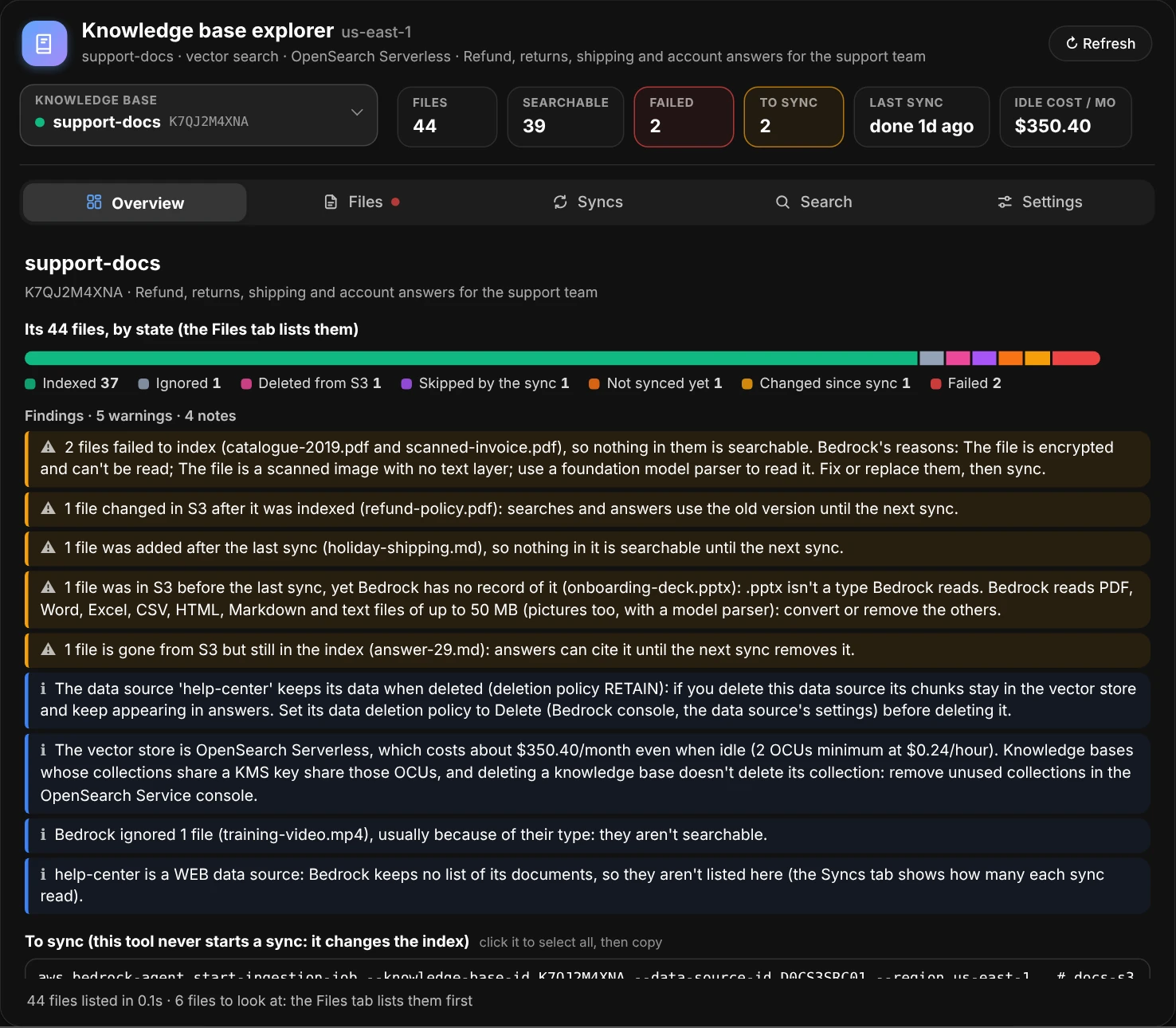Click the warning triangle for holiday-shipping.md finding
This screenshot has height=1028, width=1176.
(49, 547)
